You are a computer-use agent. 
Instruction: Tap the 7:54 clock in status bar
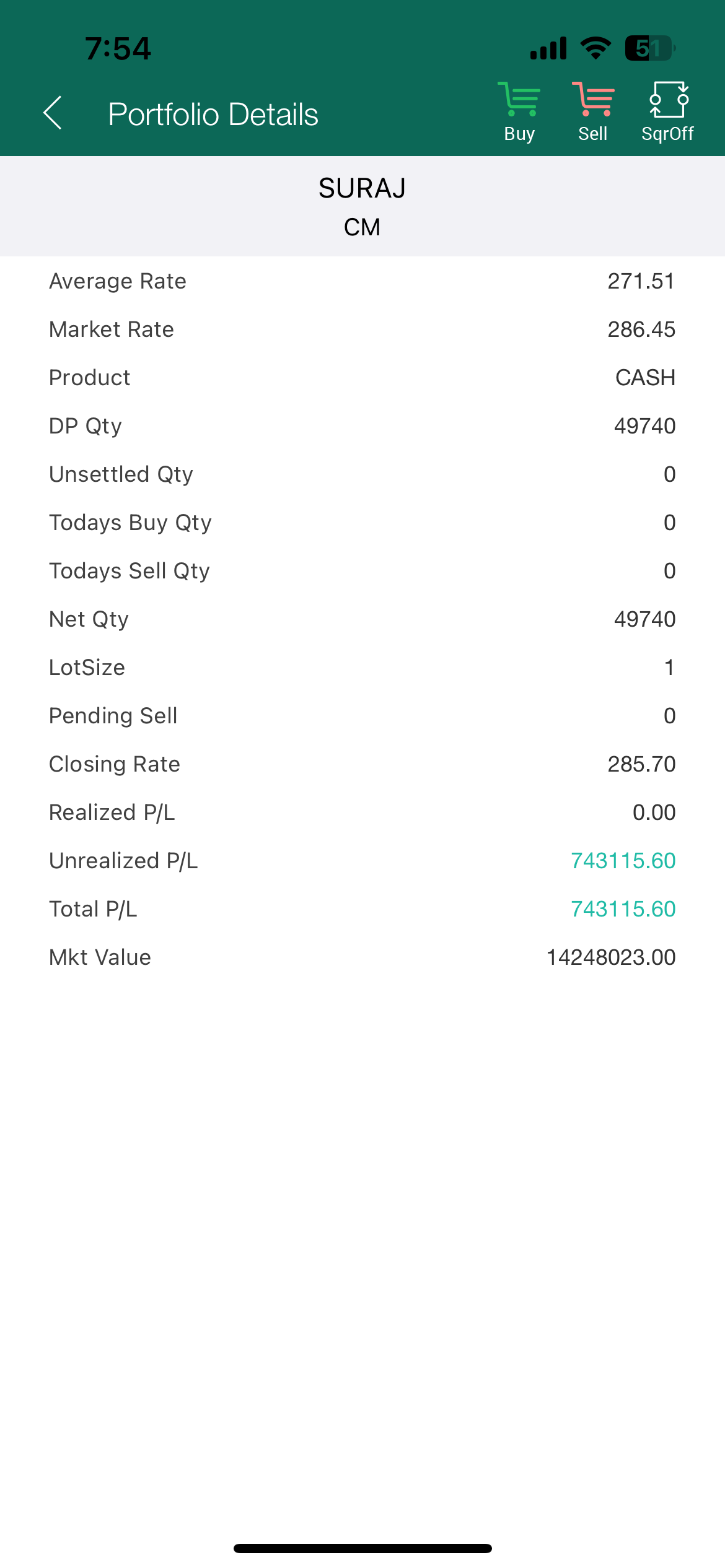click(118, 48)
